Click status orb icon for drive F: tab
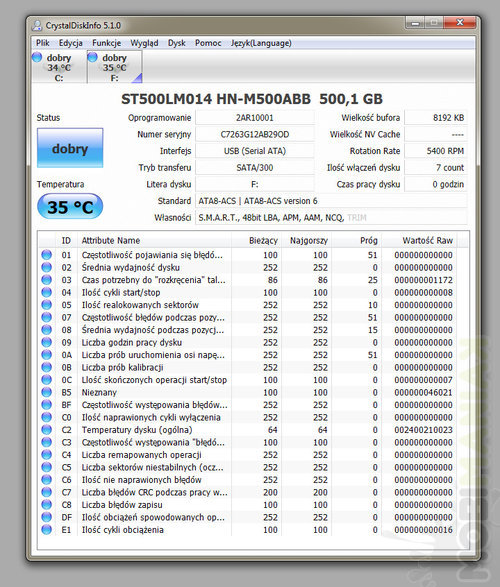The image size is (500, 587). pyautogui.click(x=92, y=57)
